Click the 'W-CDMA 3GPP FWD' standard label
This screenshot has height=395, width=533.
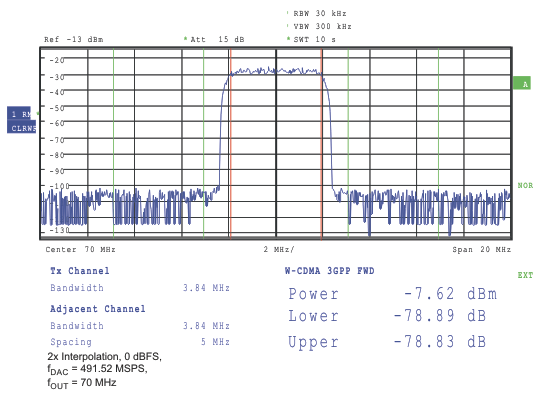329,271
